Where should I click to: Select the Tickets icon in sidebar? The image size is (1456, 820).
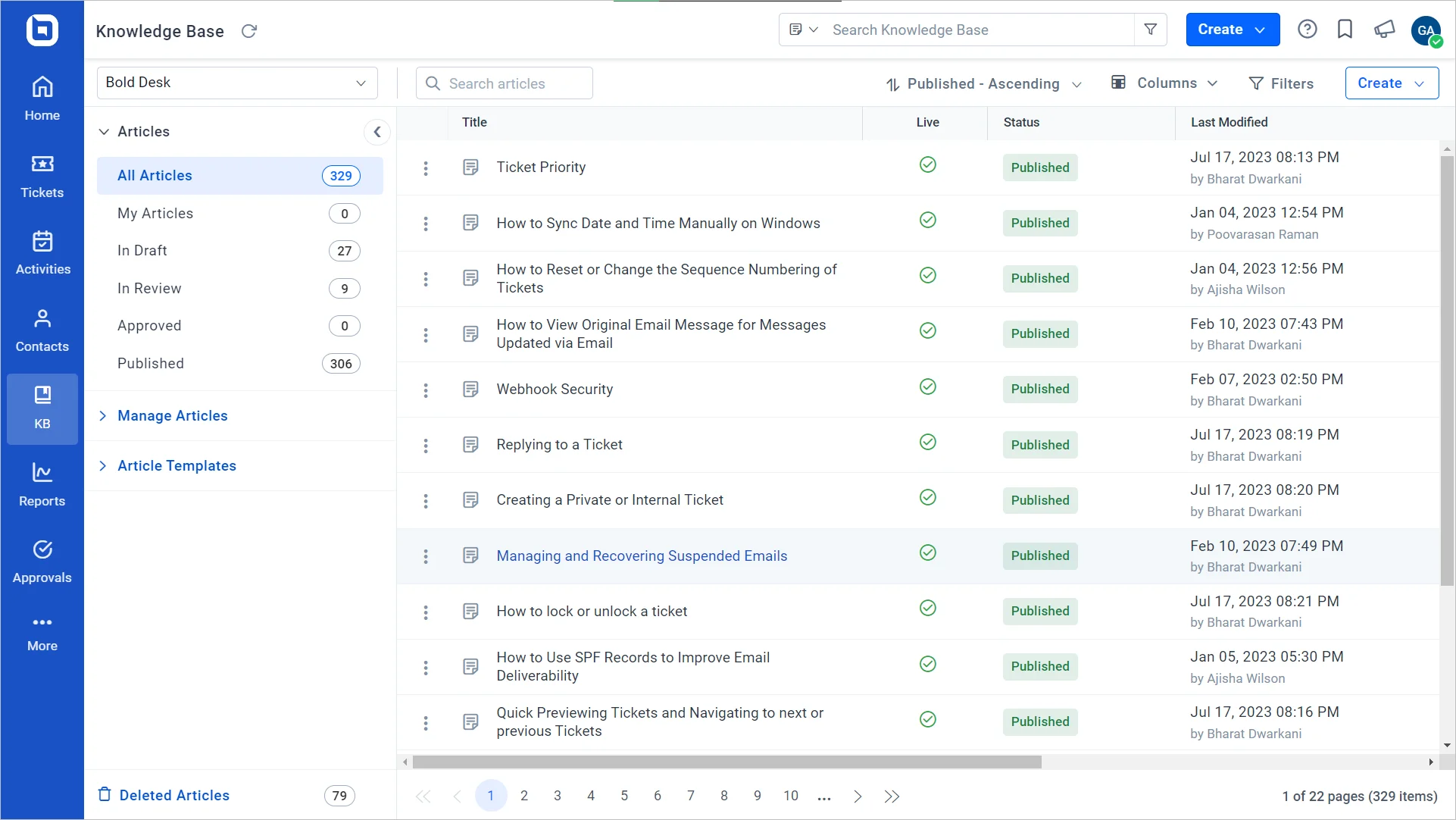[x=42, y=174]
